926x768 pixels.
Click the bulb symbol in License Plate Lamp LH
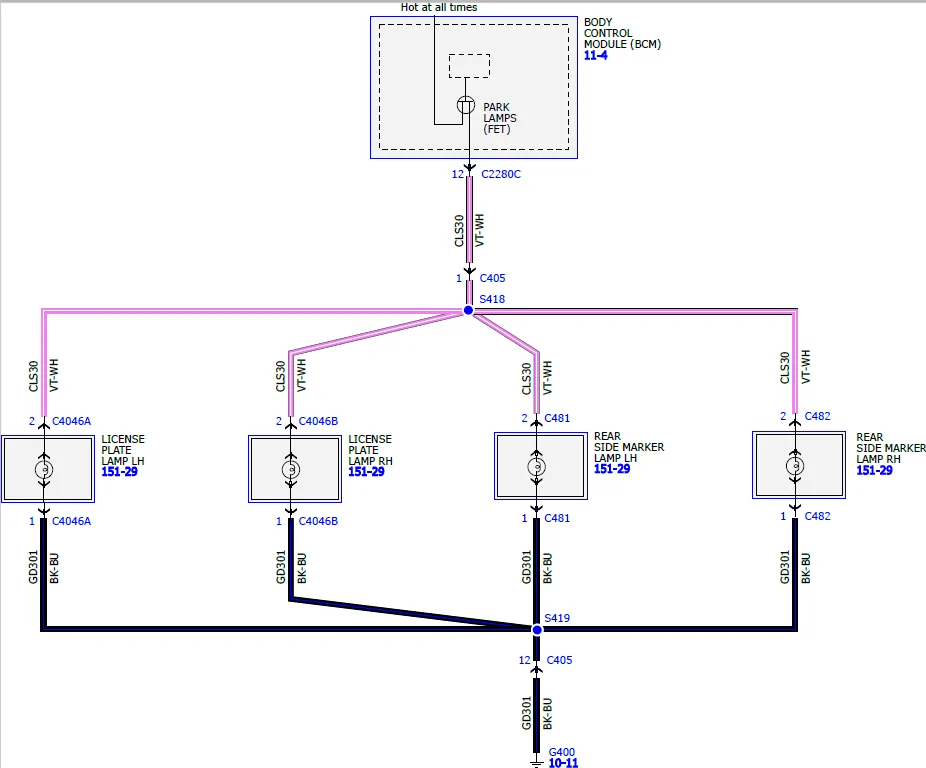click(x=44, y=470)
